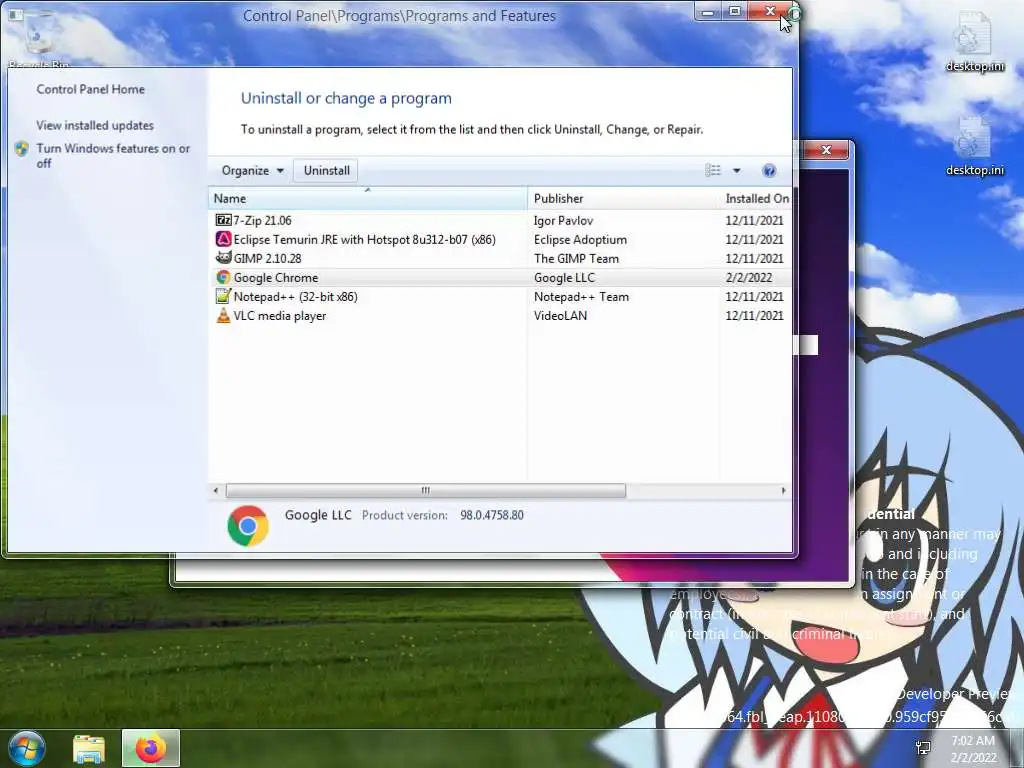Open View installed updates link
The width and height of the screenshot is (1024, 768).
click(x=95, y=125)
